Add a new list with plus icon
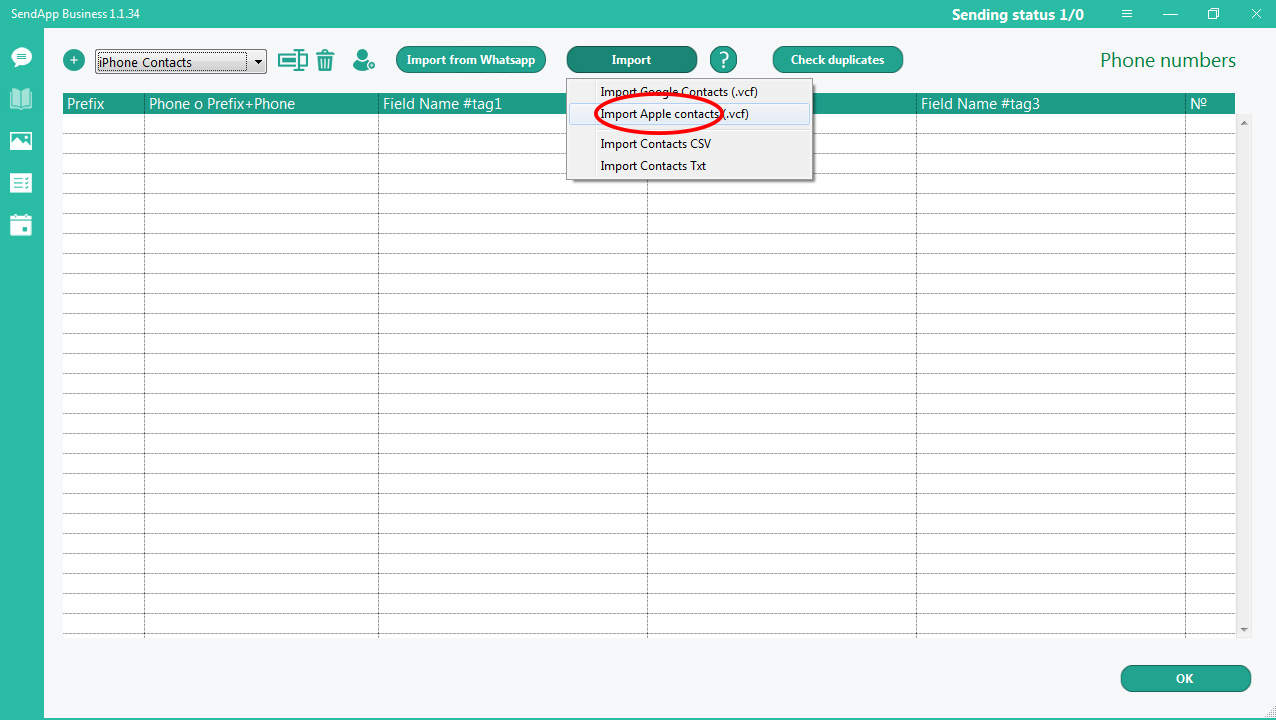 pos(74,60)
